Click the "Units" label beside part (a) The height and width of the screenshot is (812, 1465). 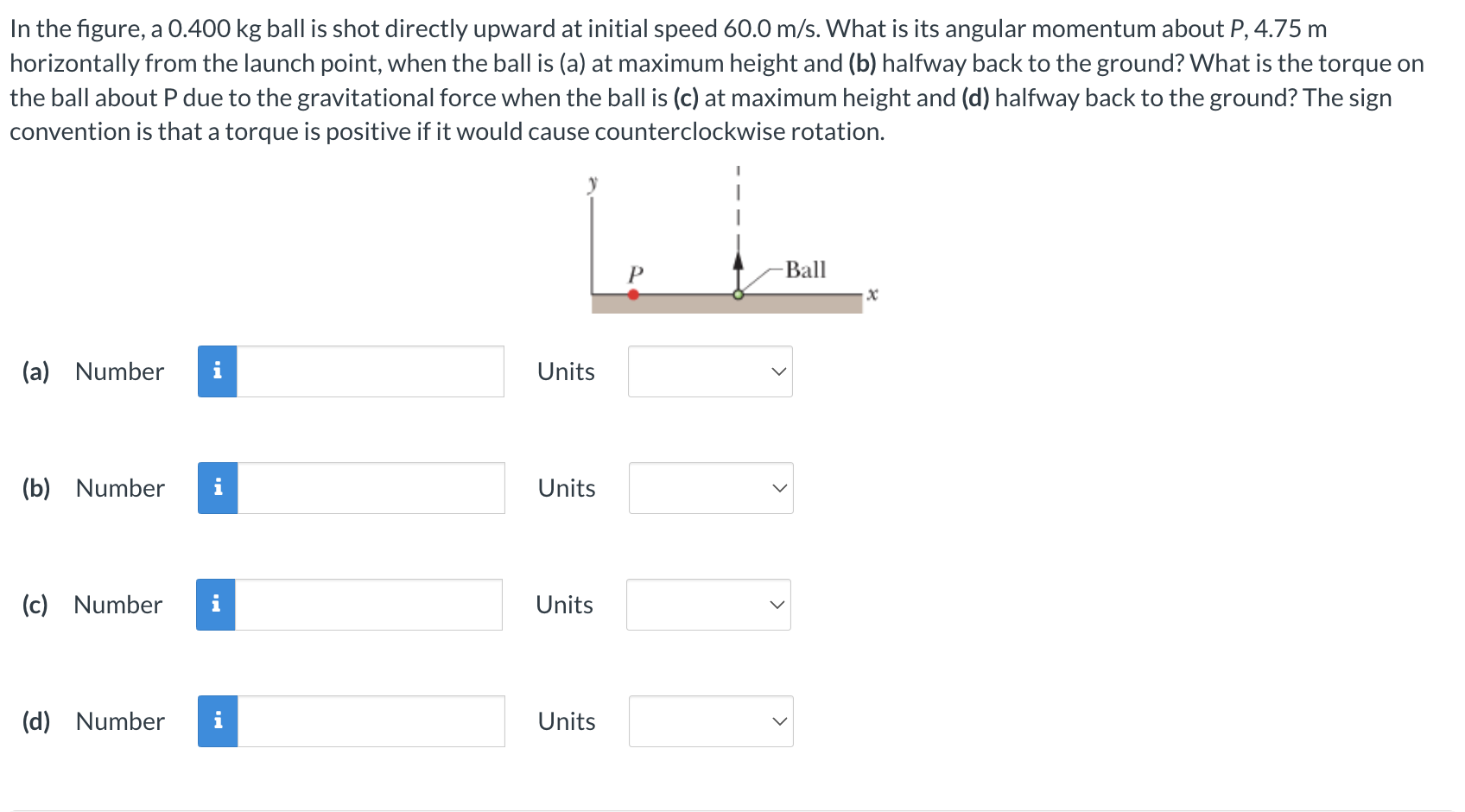click(566, 371)
